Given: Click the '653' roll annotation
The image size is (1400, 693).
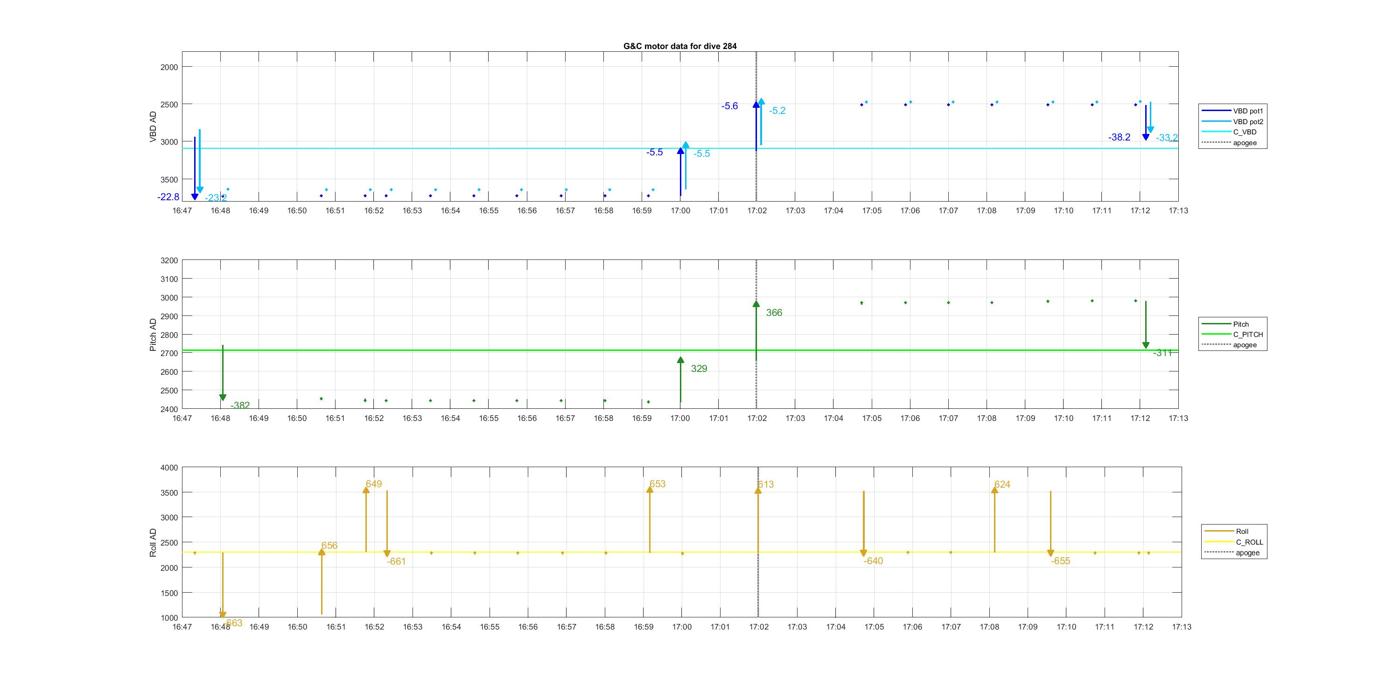Looking at the screenshot, I should [x=657, y=484].
